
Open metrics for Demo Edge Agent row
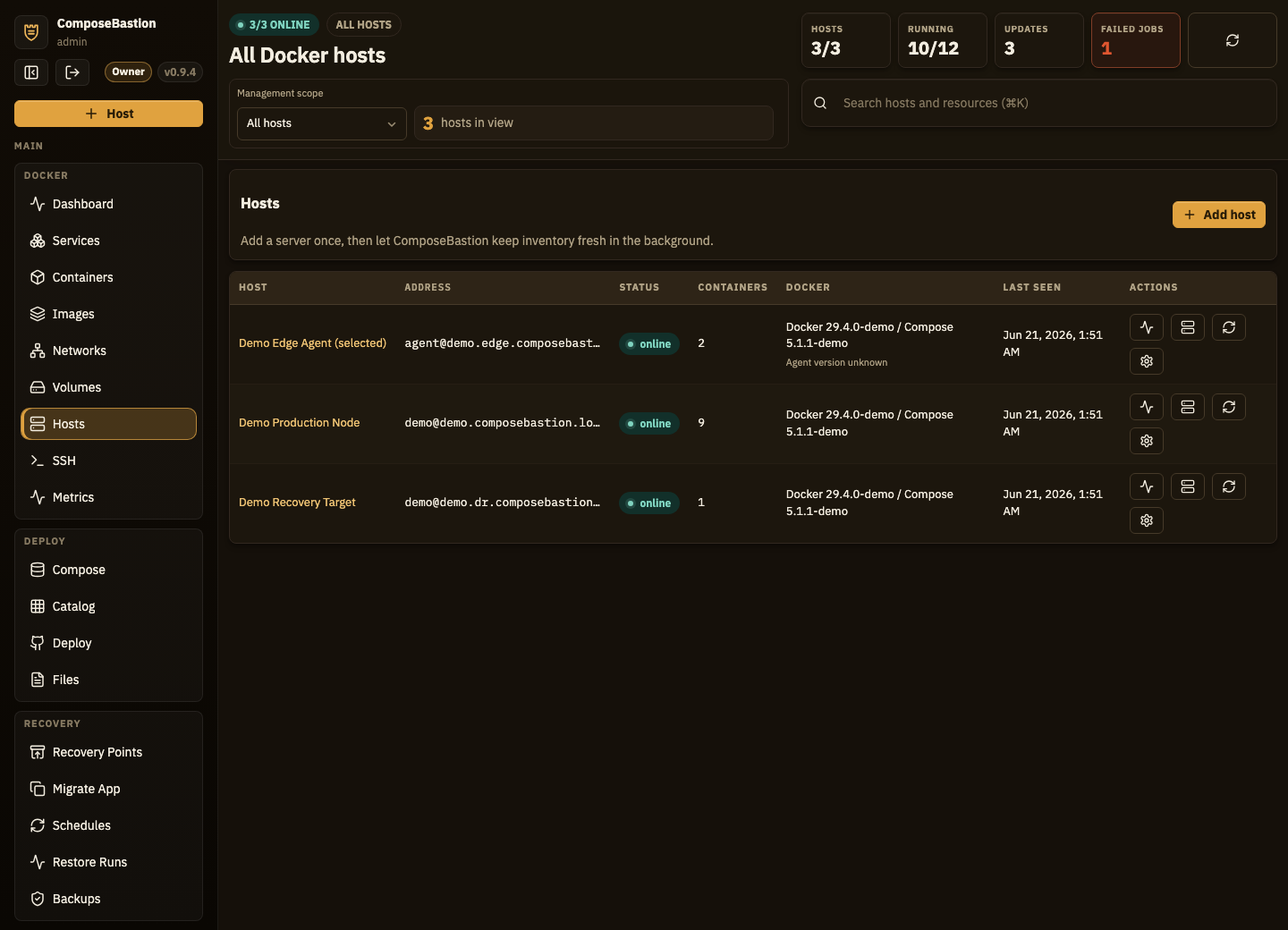(1147, 327)
